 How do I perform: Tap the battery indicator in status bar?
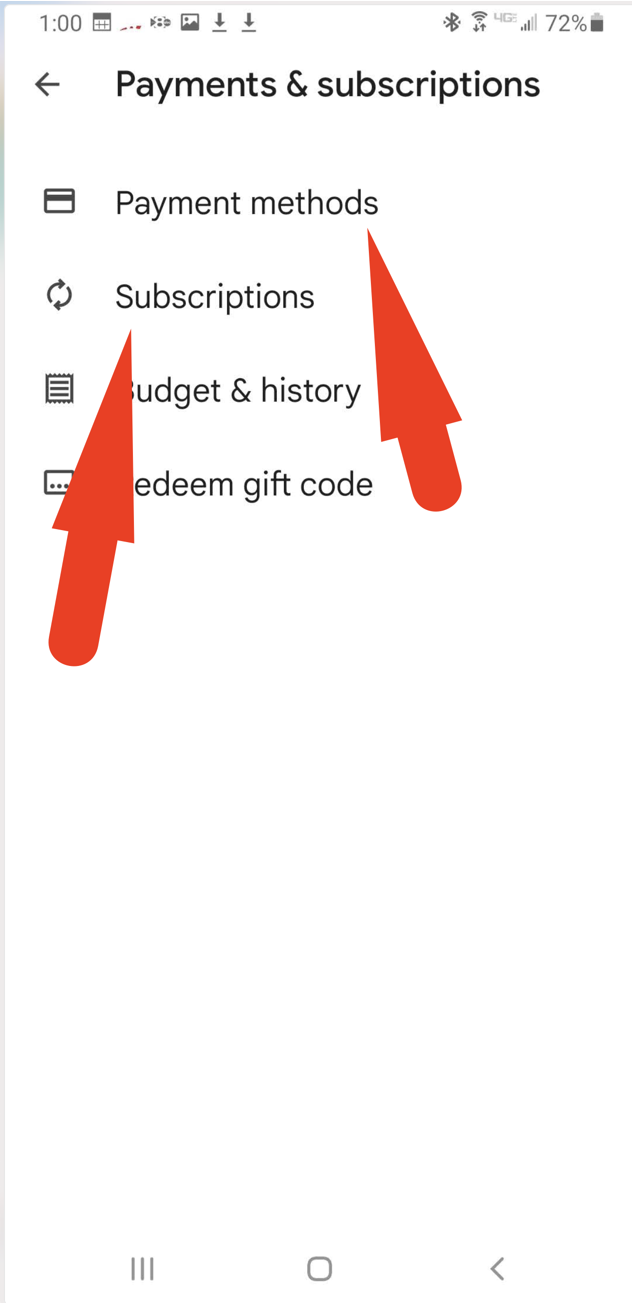597,23
